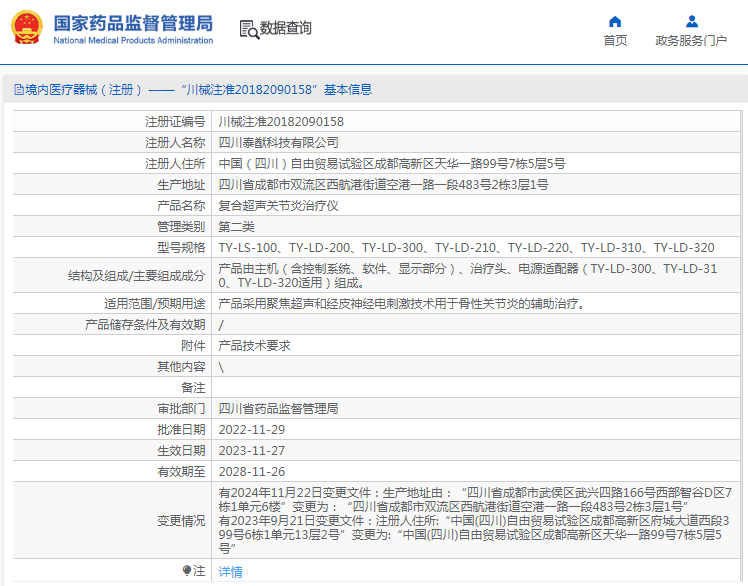Click the 附件 row label

pyautogui.click(x=193, y=345)
